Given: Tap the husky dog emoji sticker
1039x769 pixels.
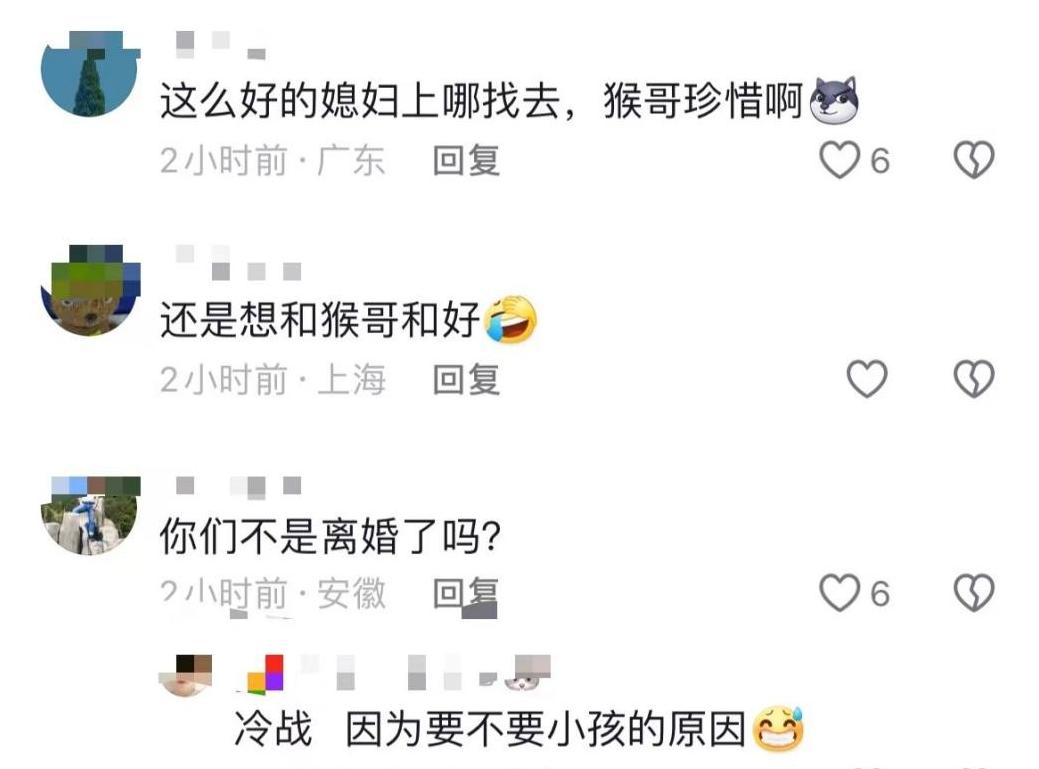Looking at the screenshot, I should click(x=835, y=101).
